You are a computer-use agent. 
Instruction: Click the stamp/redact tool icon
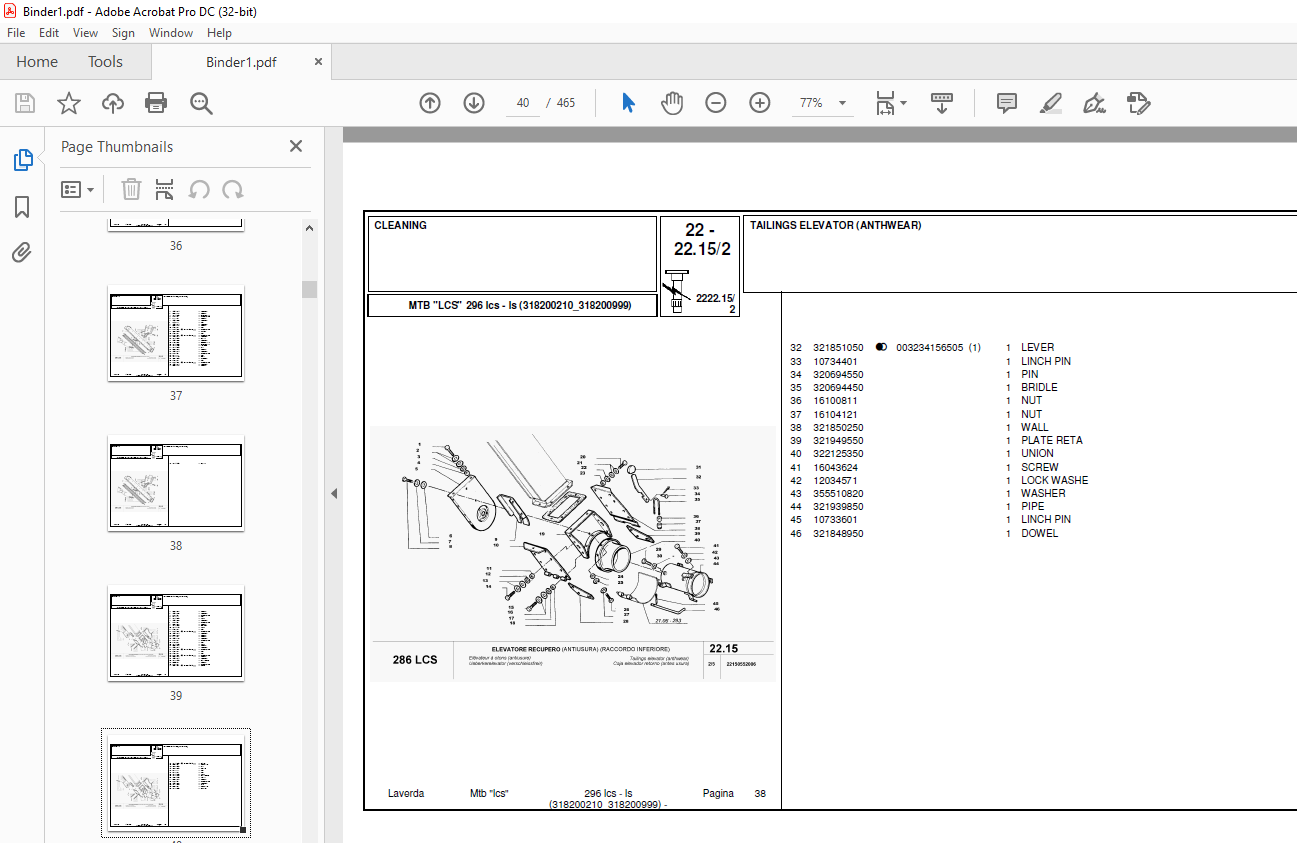click(x=1138, y=103)
